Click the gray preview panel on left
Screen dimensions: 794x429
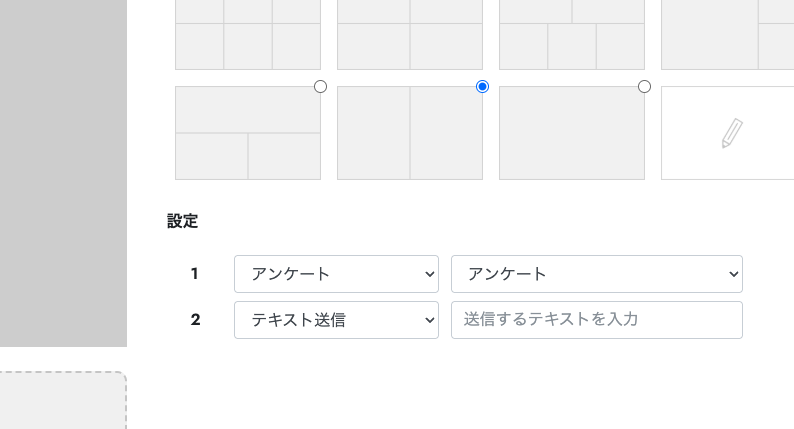(x=63, y=173)
